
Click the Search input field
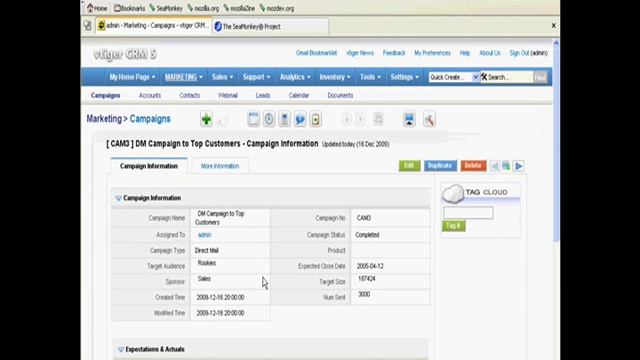(510, 77)
